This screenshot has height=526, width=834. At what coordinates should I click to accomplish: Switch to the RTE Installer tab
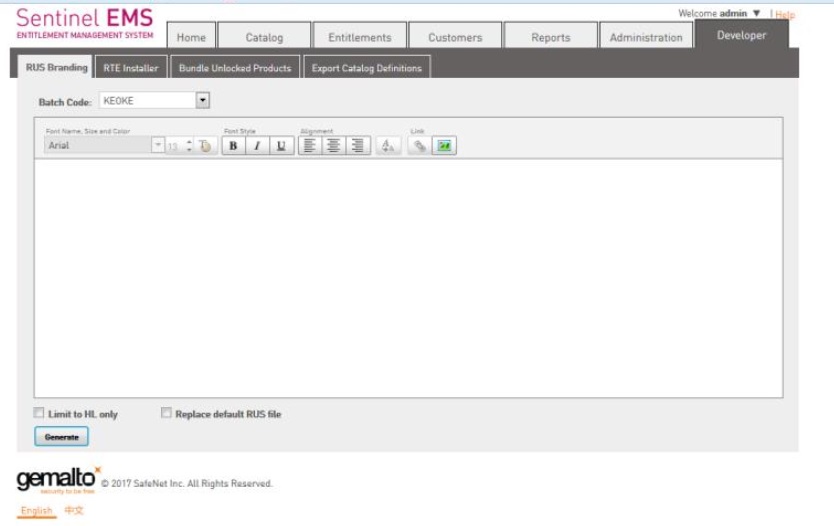click(131, 68)
